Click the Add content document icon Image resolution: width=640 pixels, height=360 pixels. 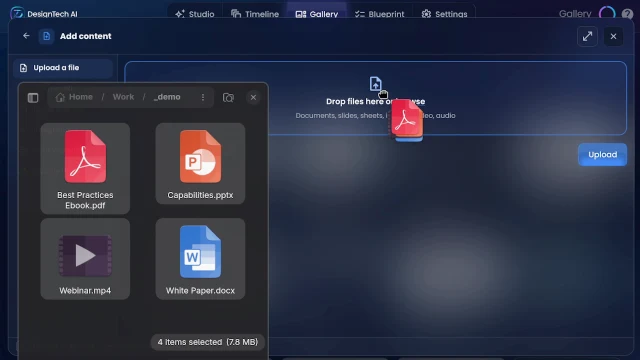click(47, 36)
